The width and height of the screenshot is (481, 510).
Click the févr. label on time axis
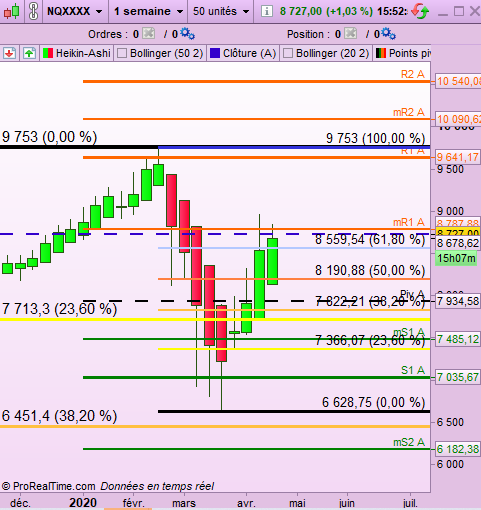coord(134,503)
